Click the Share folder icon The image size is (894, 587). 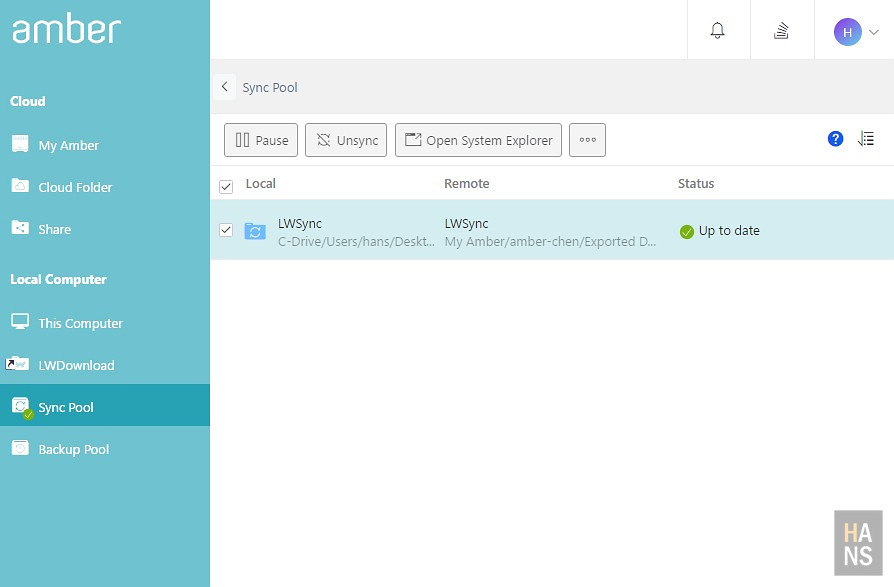20,227
